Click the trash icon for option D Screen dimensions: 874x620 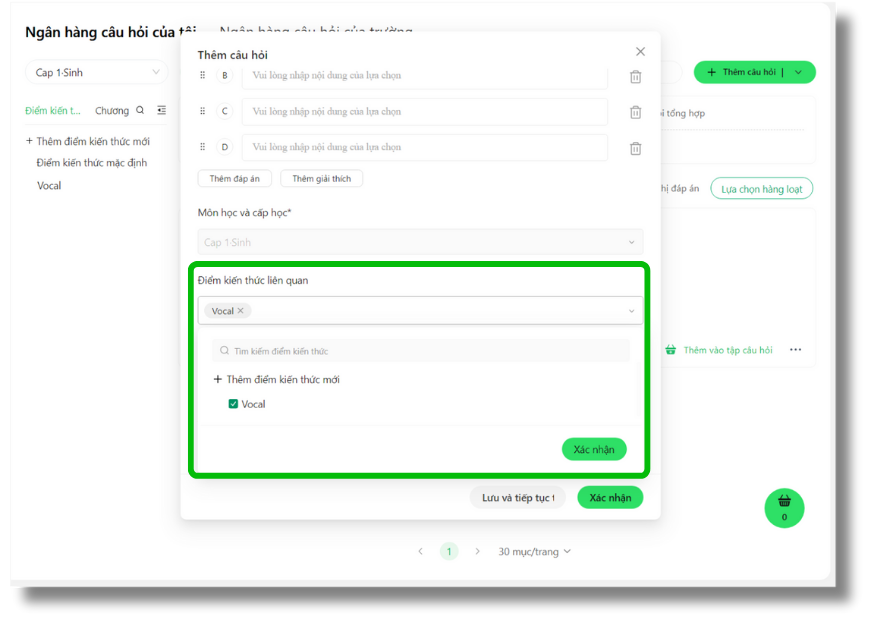pyautogui.click(x=635, y=148)
